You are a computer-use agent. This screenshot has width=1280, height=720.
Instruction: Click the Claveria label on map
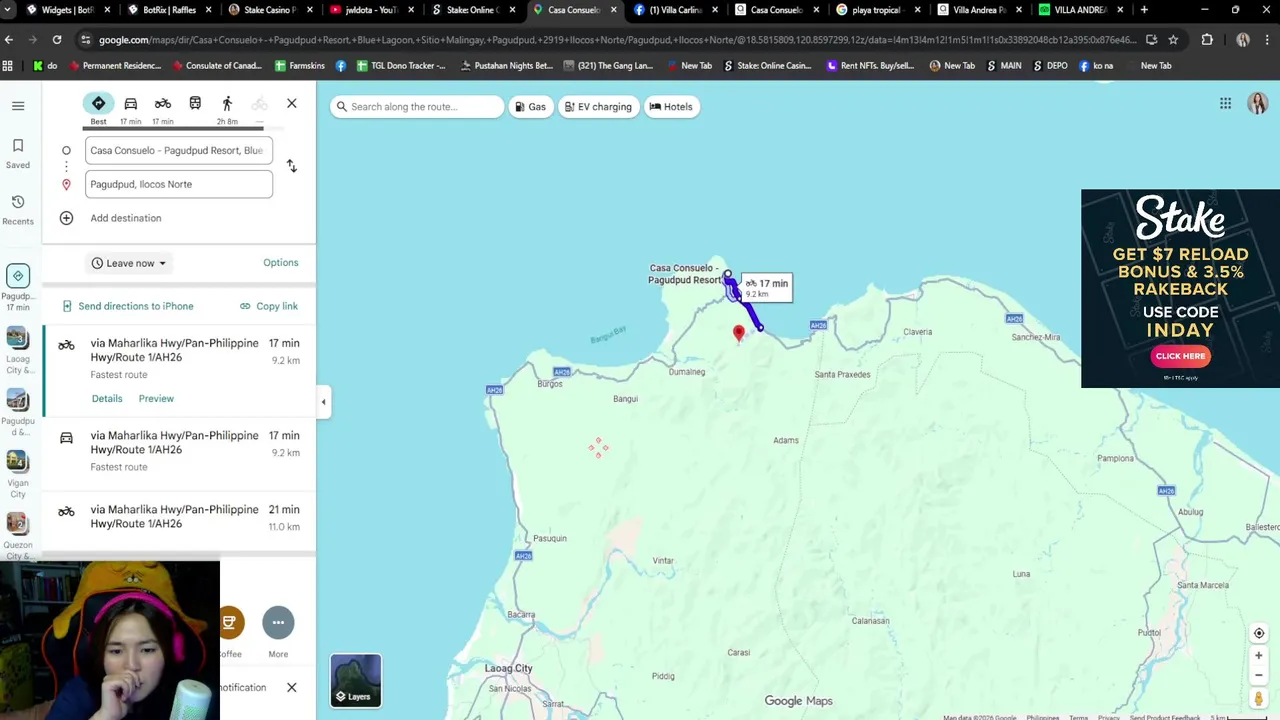point(917,332)
